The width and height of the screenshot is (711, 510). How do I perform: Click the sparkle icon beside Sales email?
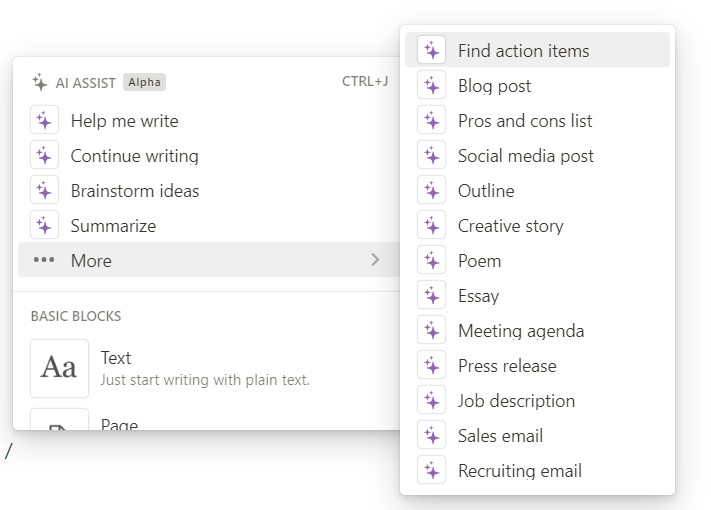[x=431, y=435]
